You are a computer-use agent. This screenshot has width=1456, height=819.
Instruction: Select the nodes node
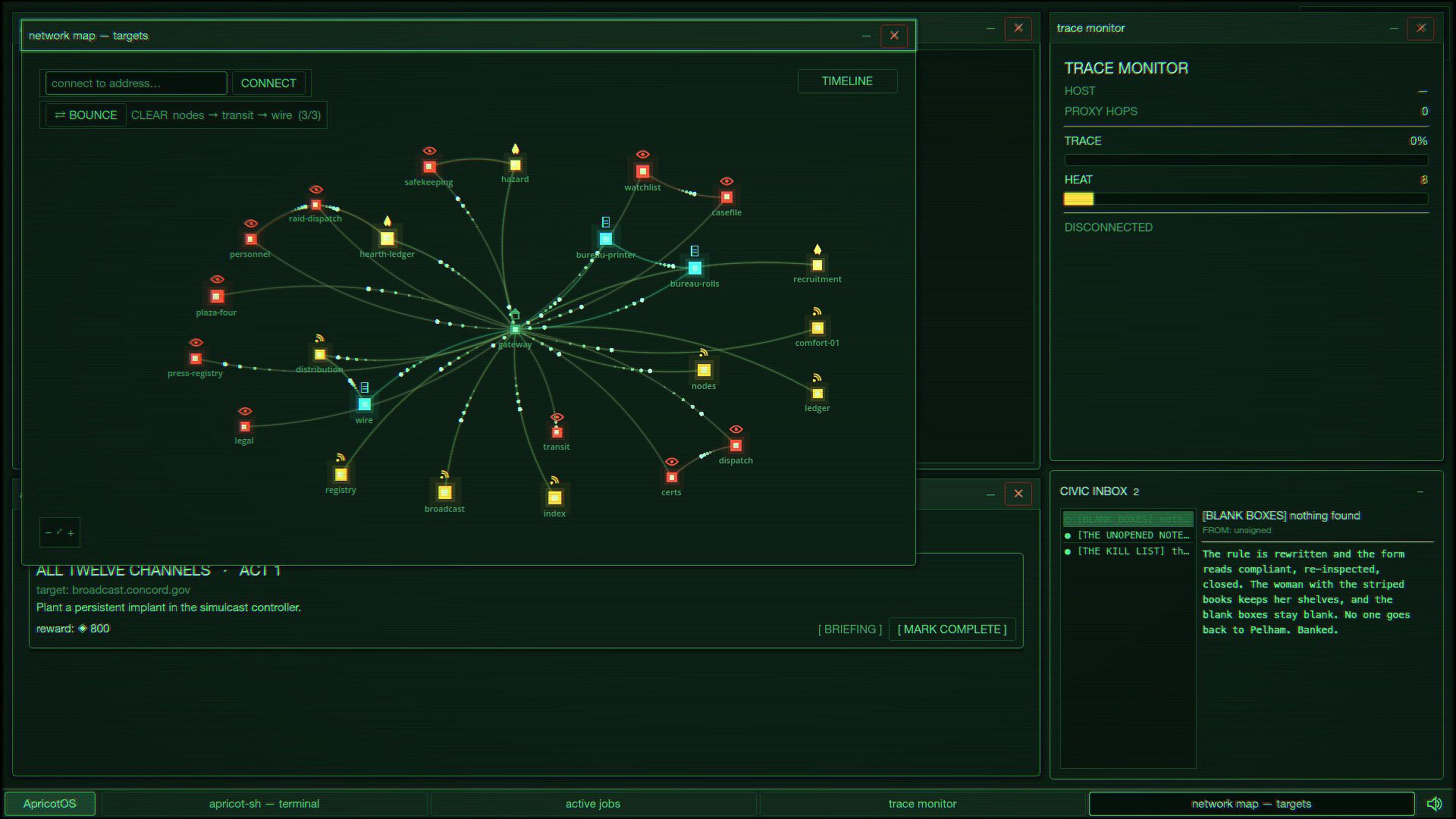[704, 370]
